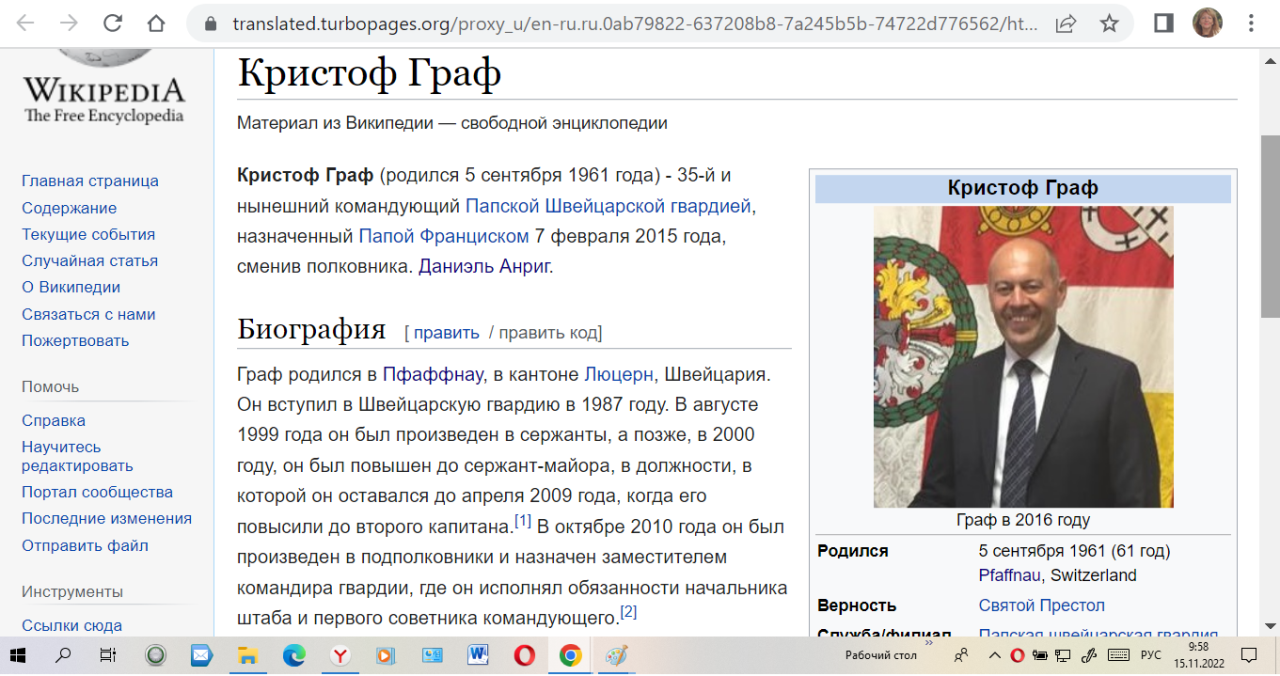Bookmark this page with the star icon
The width and height of the screenshot is (1280, 676).
(x=1109, y=23)
